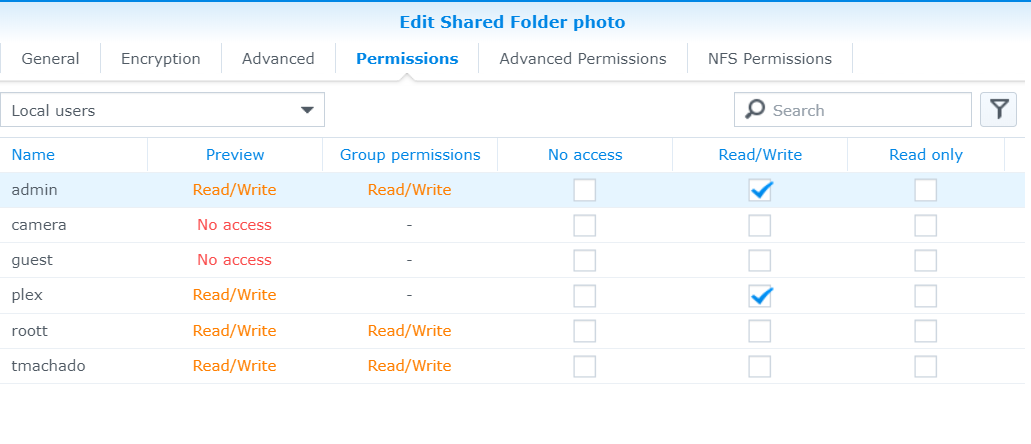Viewport: 1031px width, 444px height.
Task: Click the Preview column header
Action: coord(235,155)
